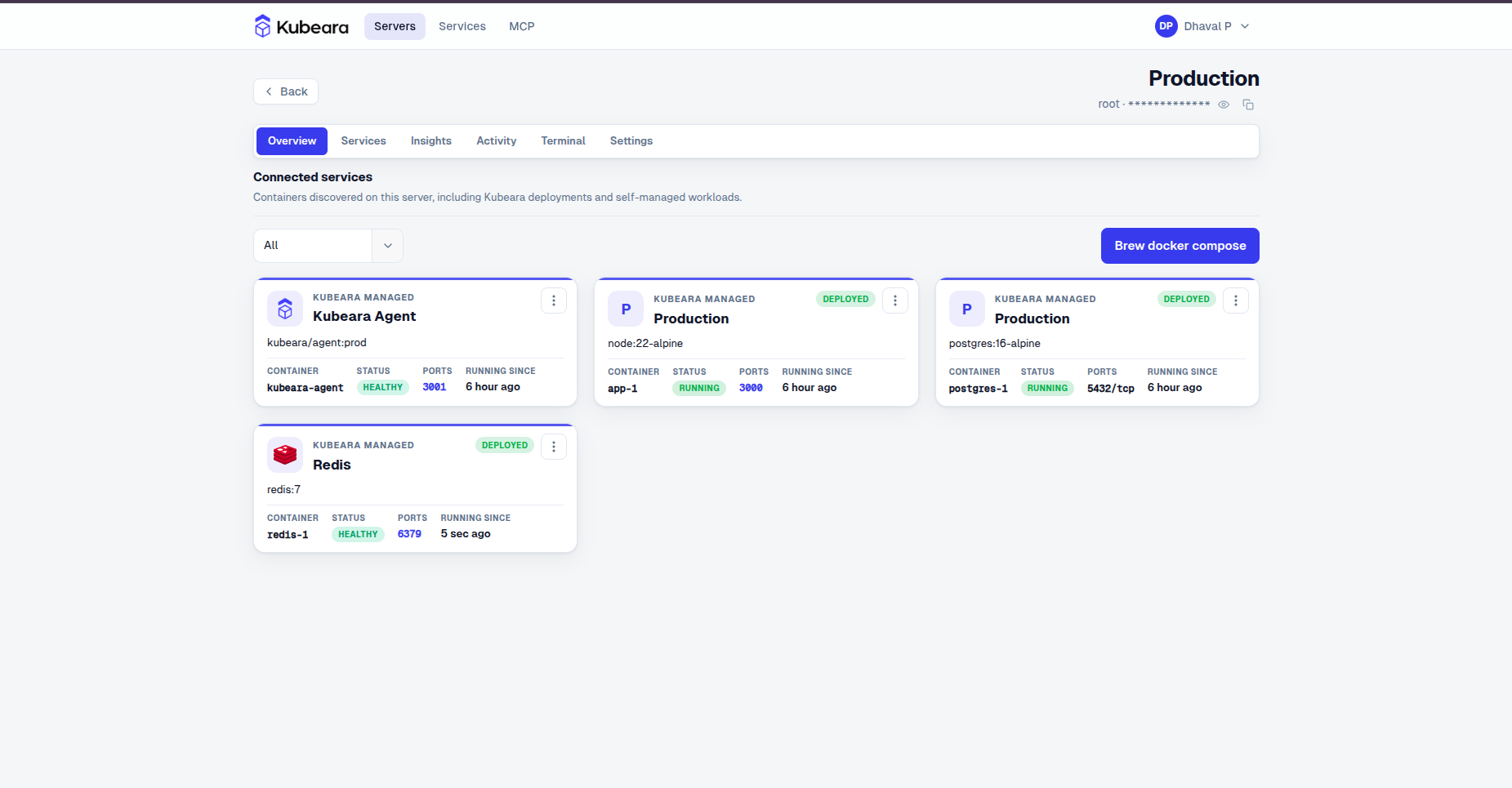Click the redis:7 image name
The image size is (1512, 788).
(x=283, y=490)
